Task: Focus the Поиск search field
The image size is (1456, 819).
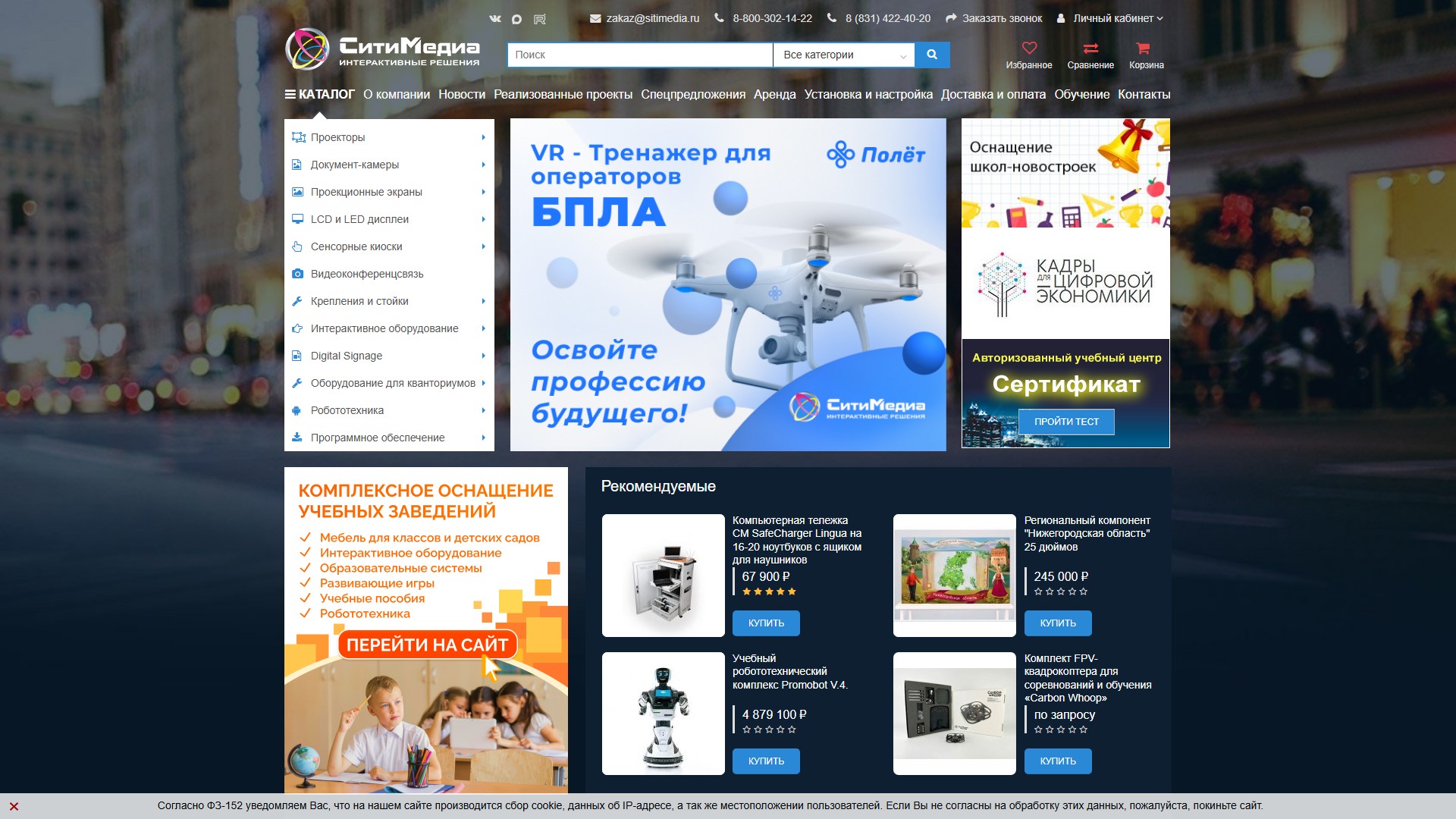Action: click(x=640, y=55)
